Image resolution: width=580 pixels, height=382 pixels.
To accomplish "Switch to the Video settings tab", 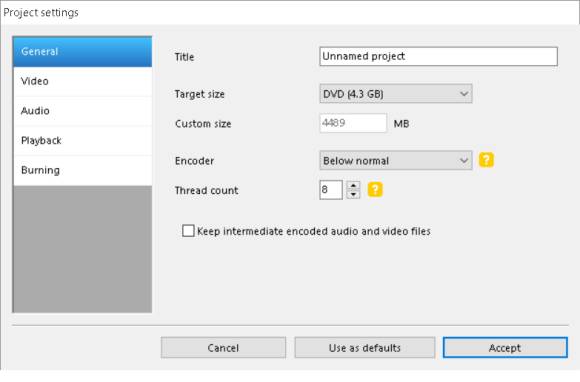I will point(82,81).
